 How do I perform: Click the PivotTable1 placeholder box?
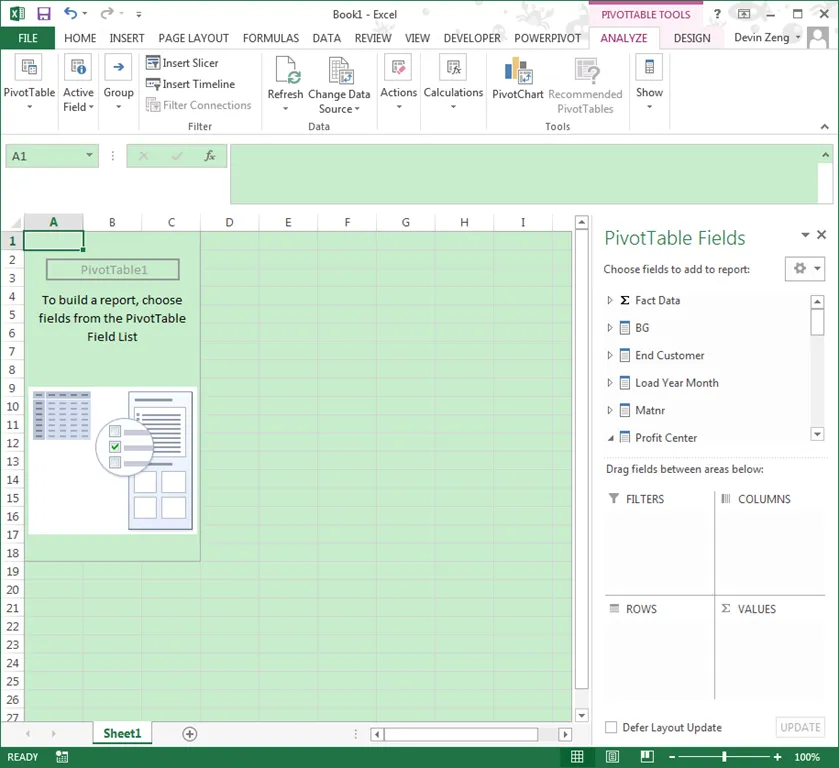[113, 270]
